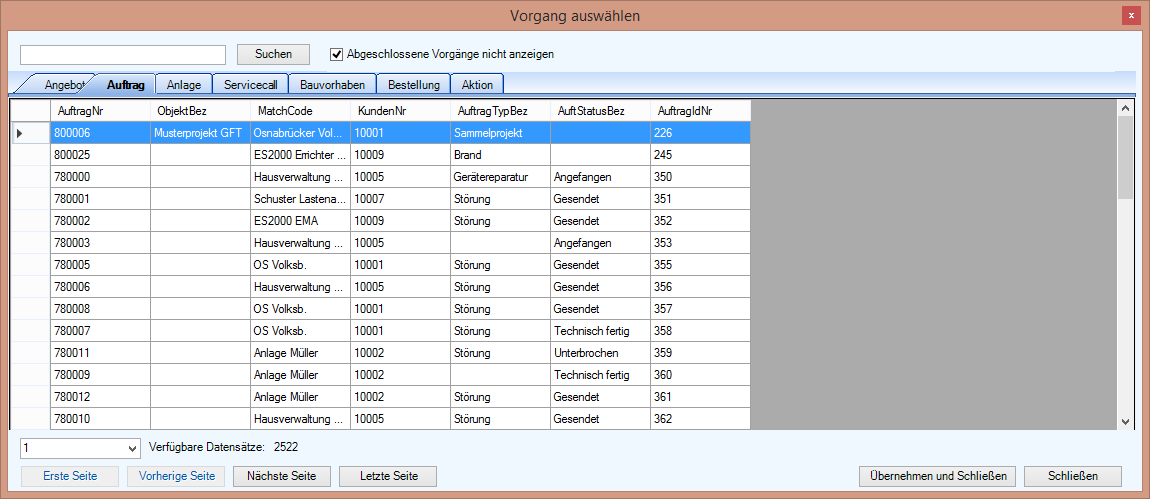1150x499 pixels.
Task: Click the row selector arrow for order 800006
Action: pyautogui.click(x=20, y=132)
